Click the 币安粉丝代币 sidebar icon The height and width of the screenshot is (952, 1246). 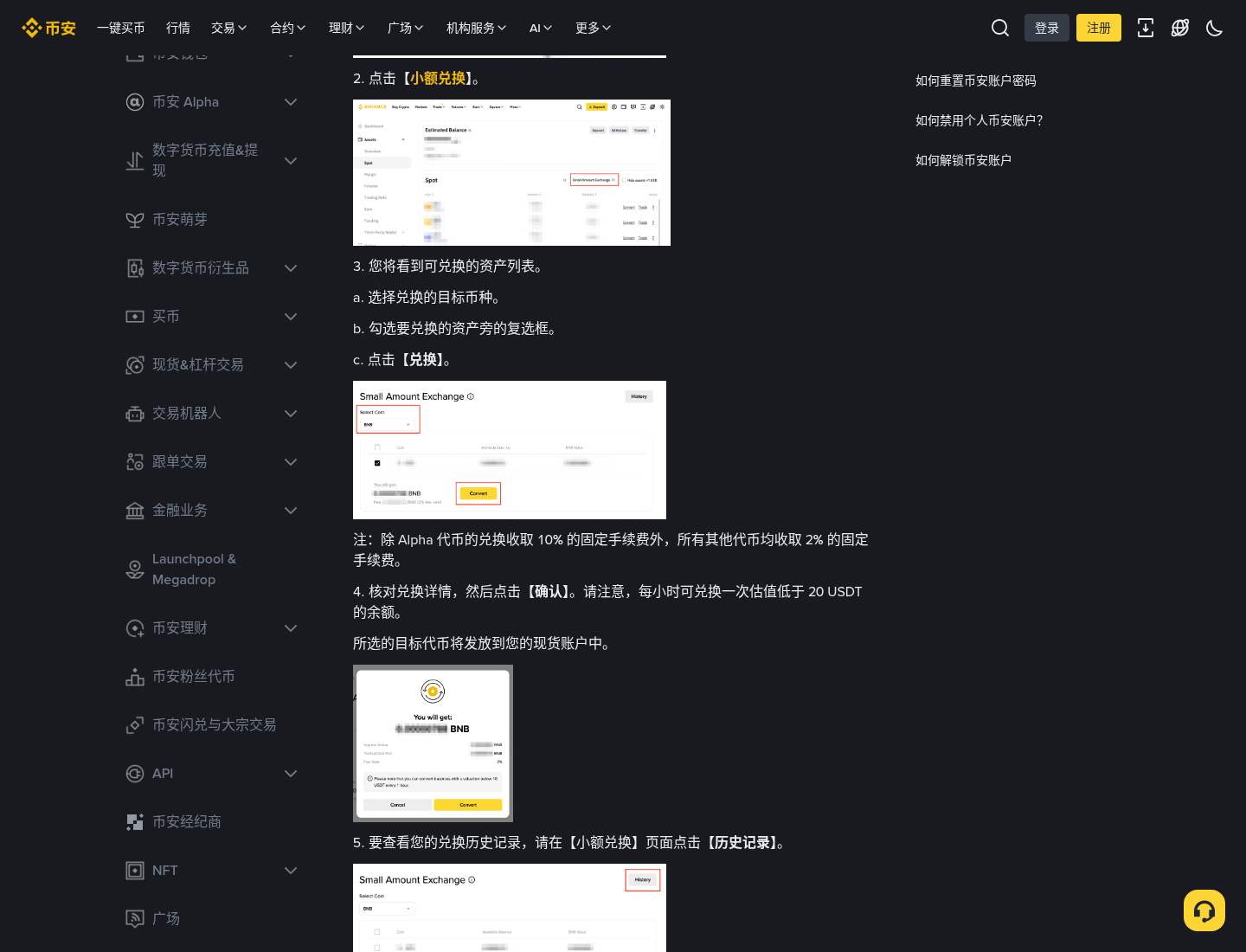pyautogui.click(x=135, y=677)
